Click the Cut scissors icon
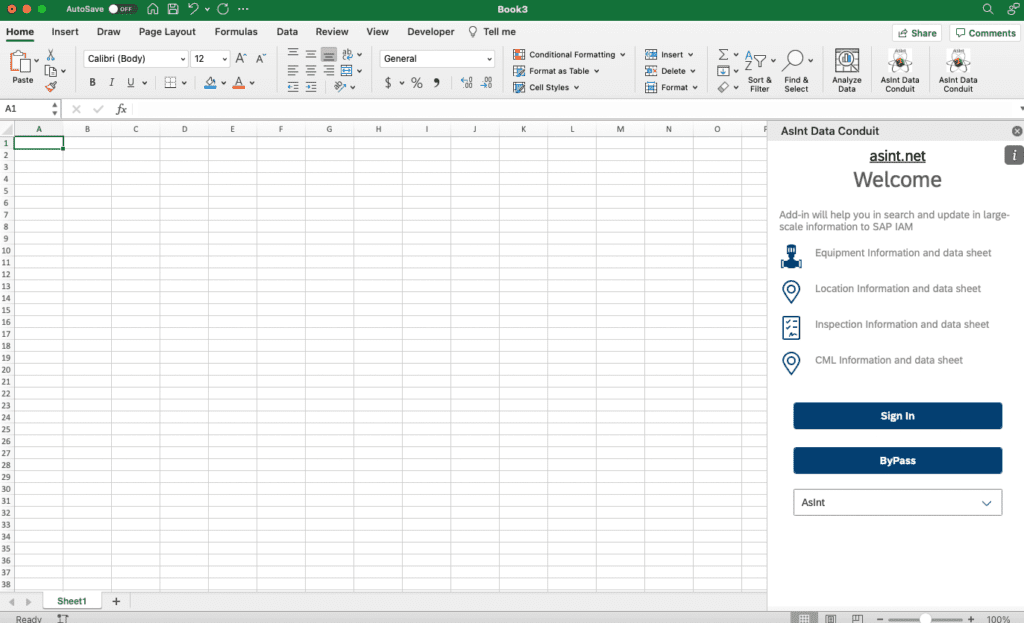 coord(50,56)
